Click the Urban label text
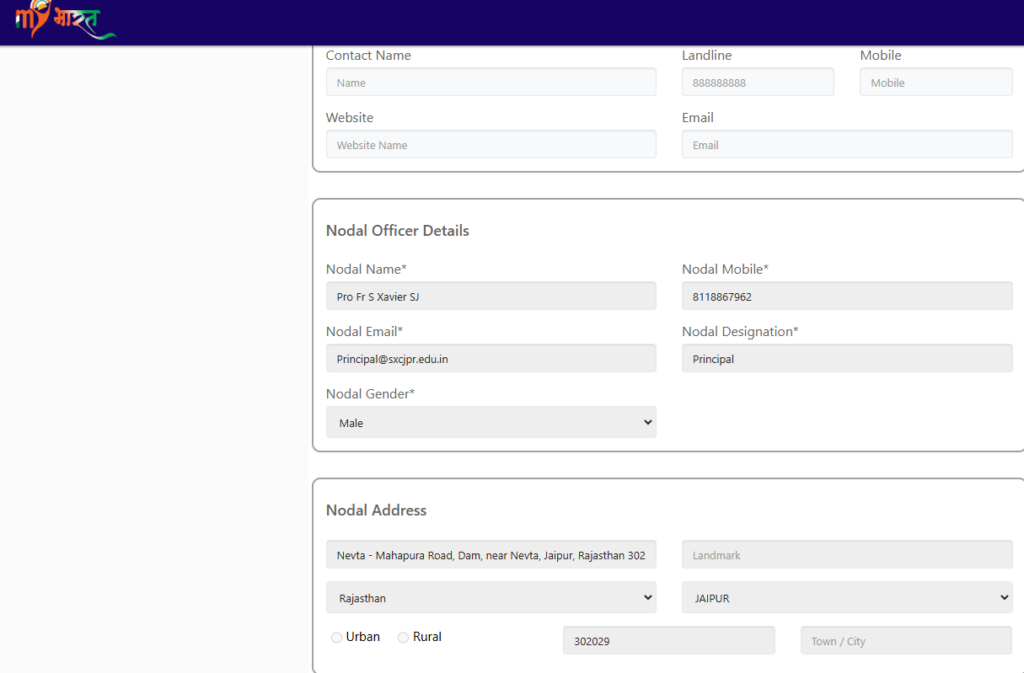 pos(362,636)
